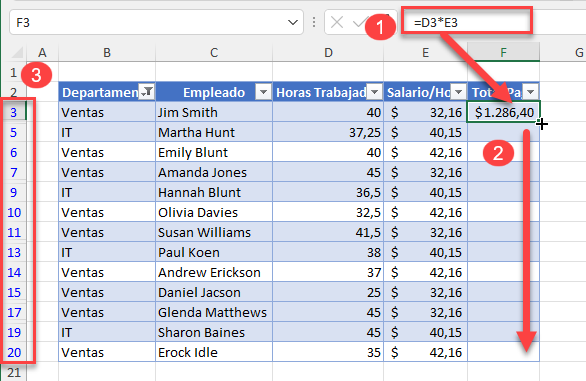The height and width of the screenshot is (381, 586).
Task: Select column C header
Action: point(214,52)
